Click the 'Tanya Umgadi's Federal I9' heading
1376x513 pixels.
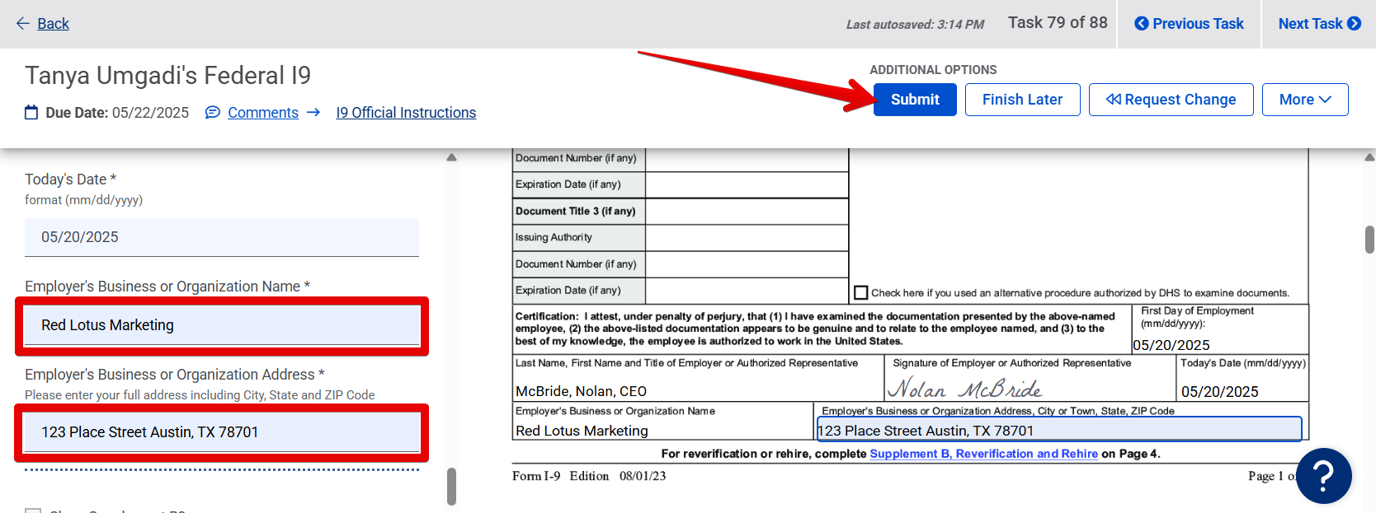(x=168, y=75)
